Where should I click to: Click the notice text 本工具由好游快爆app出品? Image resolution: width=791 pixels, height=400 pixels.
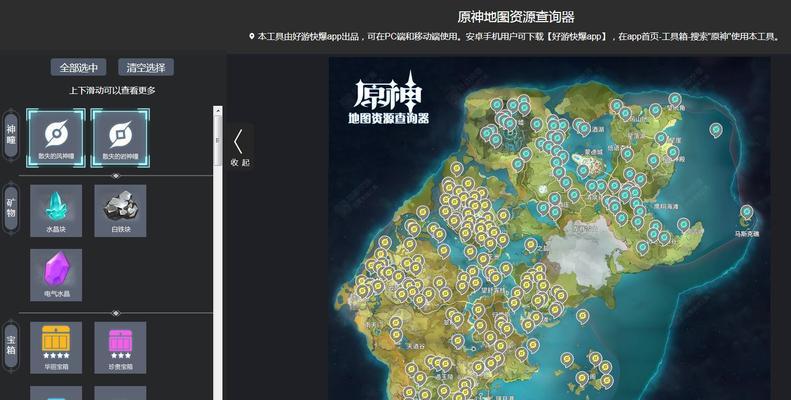click(308, 36)
